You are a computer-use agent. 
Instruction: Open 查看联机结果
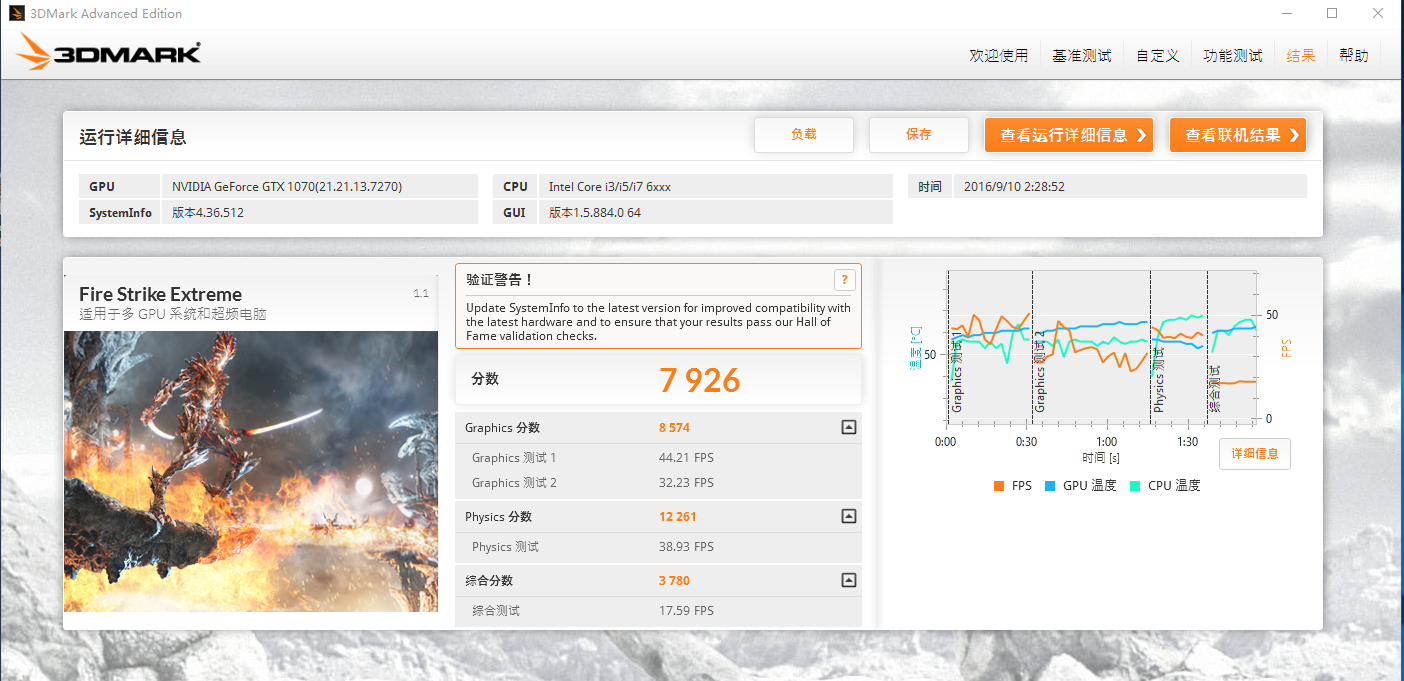pyautogui.click(x=1238, y=134)
